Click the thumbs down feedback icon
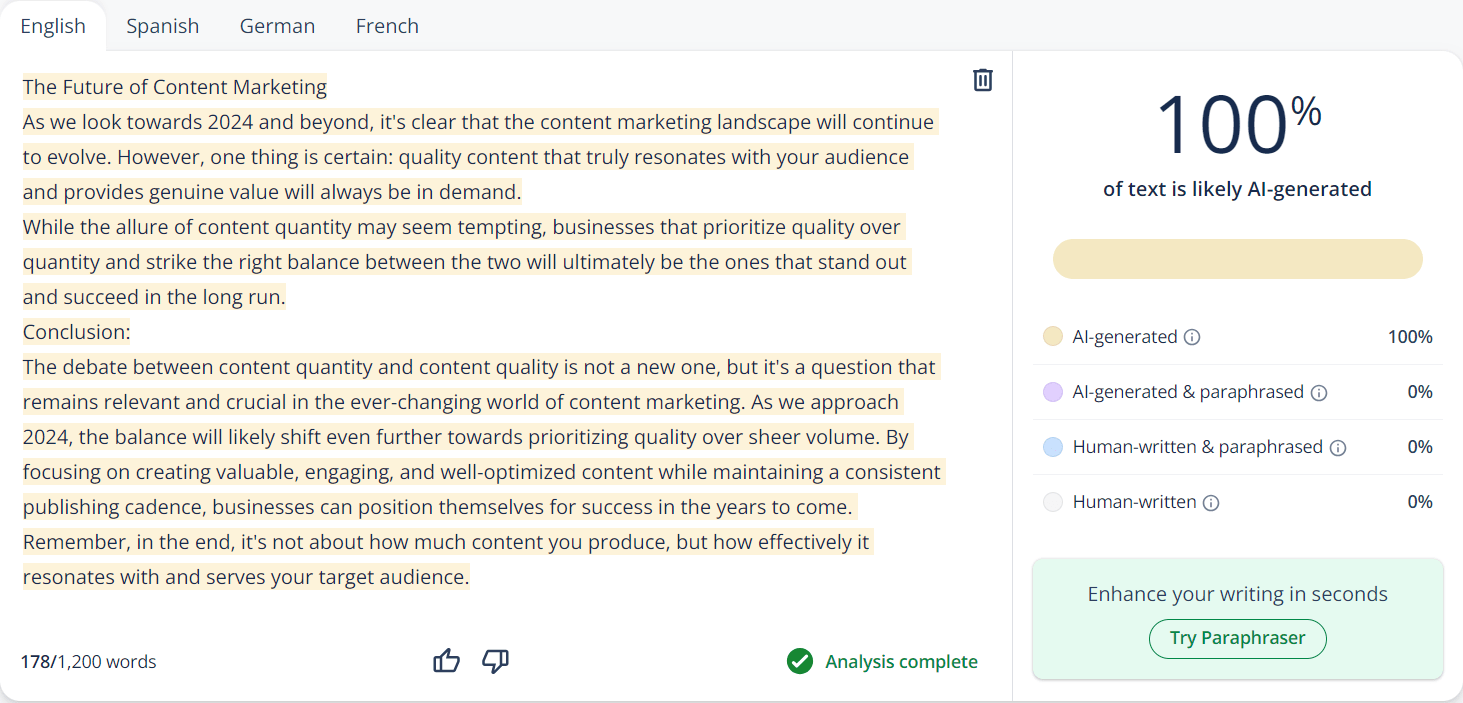 495,661
